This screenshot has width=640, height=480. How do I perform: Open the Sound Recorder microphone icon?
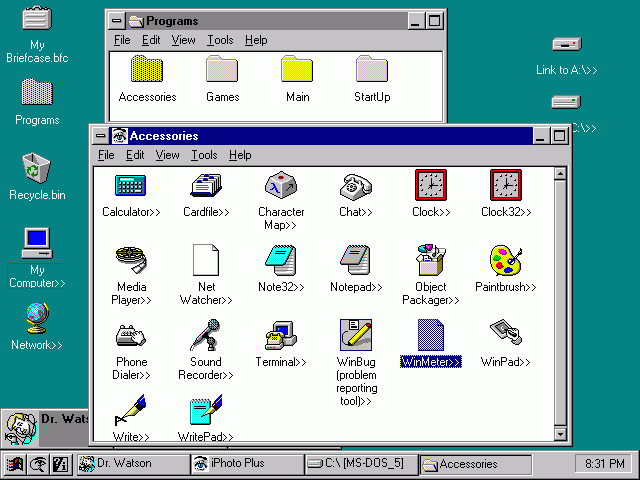tap(206, 335)
